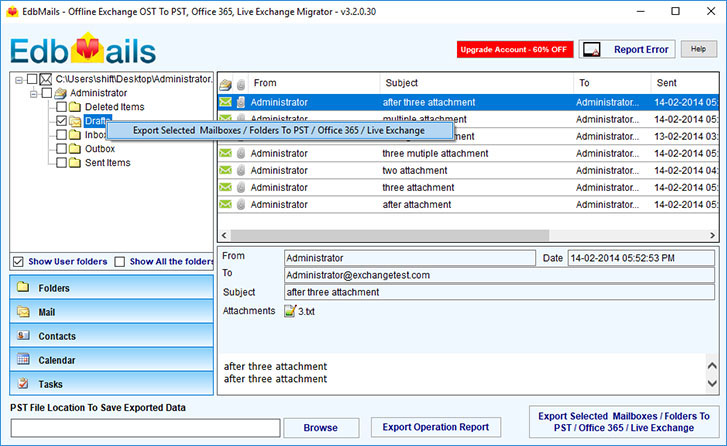Check the Outbox folder checkbox

click(61, 149)
